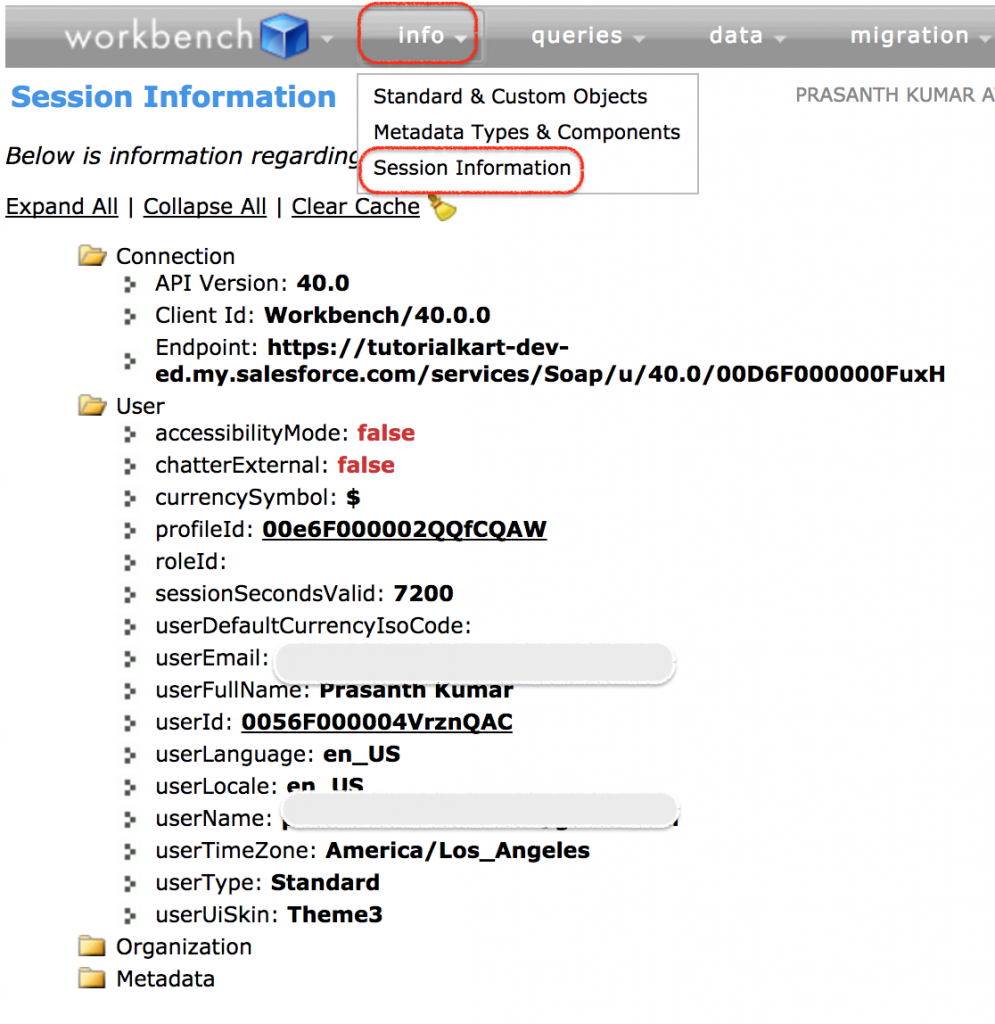Open the data dropdown menu
Viewport: 995px width, 1024px height.
tap(737, 34)
